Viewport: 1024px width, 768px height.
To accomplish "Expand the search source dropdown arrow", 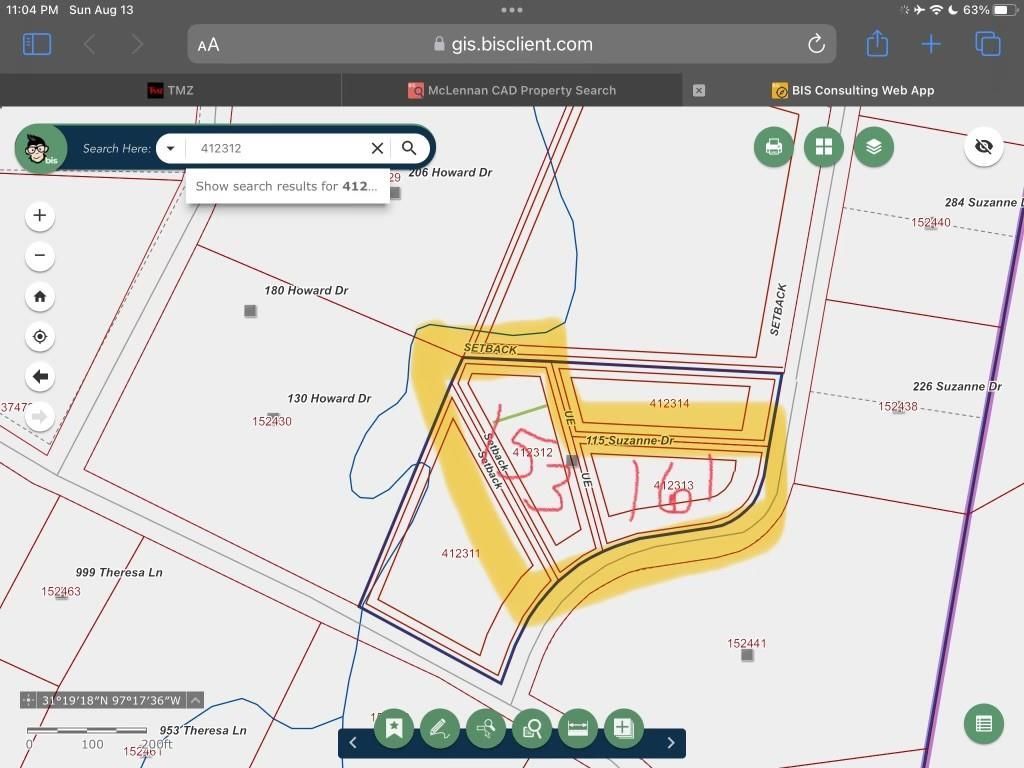I will pyautogui.click(x=171, y=148).
